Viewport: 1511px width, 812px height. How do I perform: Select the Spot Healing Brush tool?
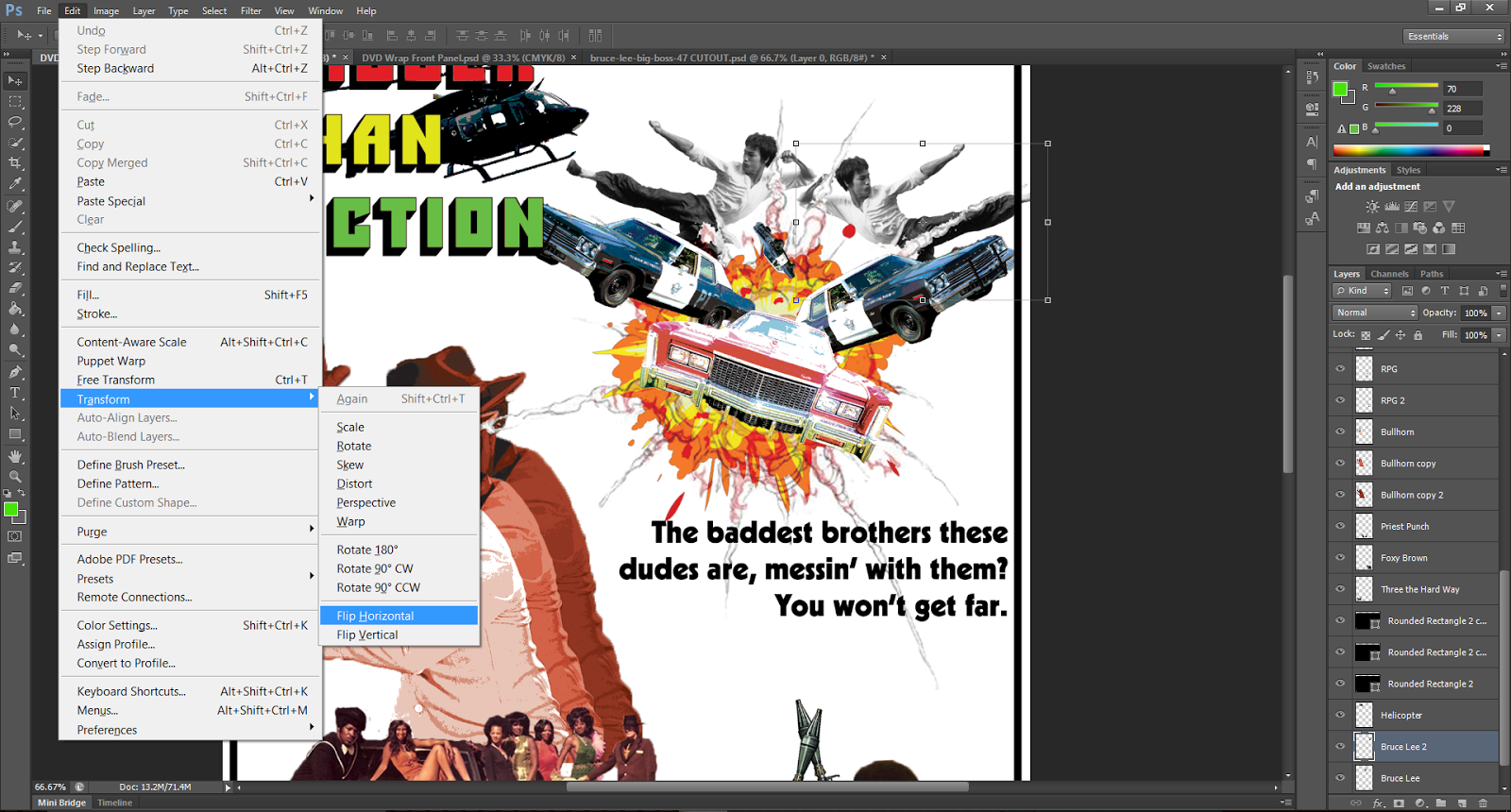pyautogui.click(x=15, y=206)
